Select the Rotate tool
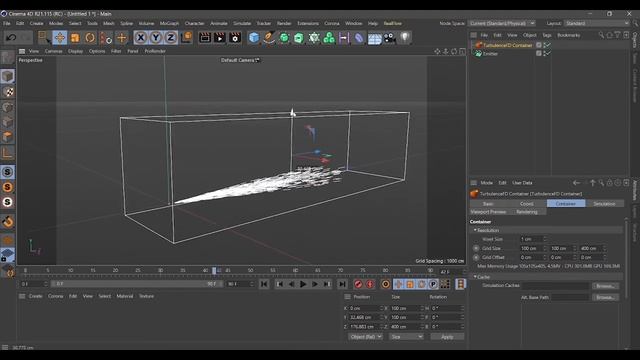The width and height of the screenshot is (640, 360). click(90, 38)
